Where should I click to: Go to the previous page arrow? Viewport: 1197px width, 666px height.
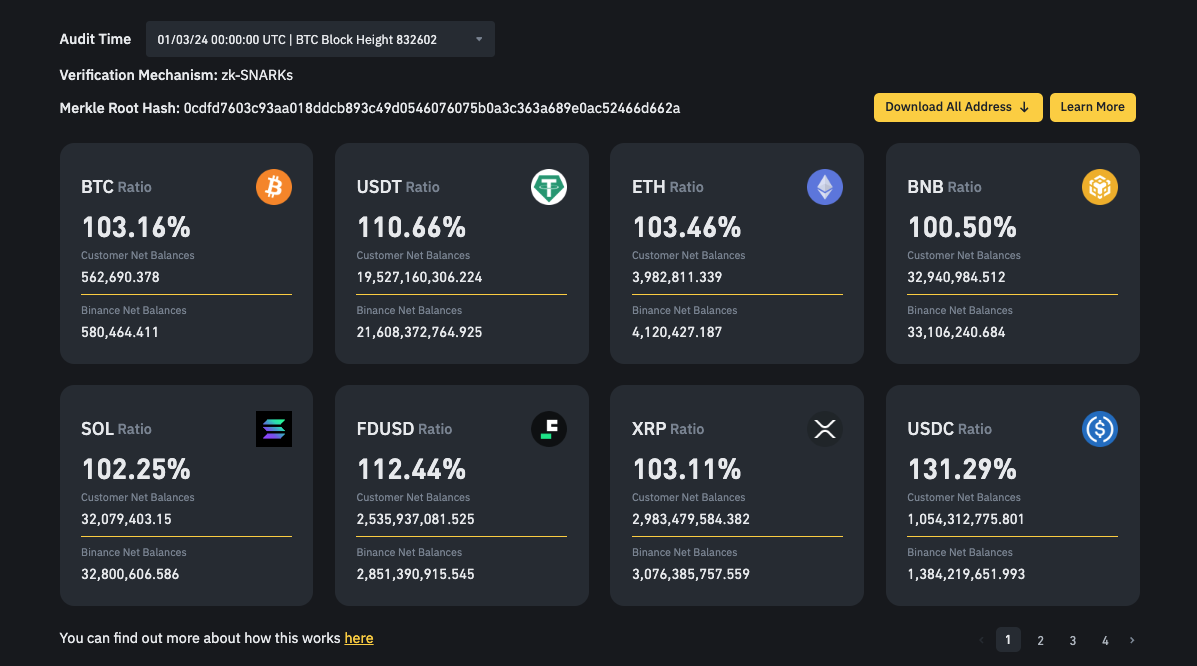[981, 640]
